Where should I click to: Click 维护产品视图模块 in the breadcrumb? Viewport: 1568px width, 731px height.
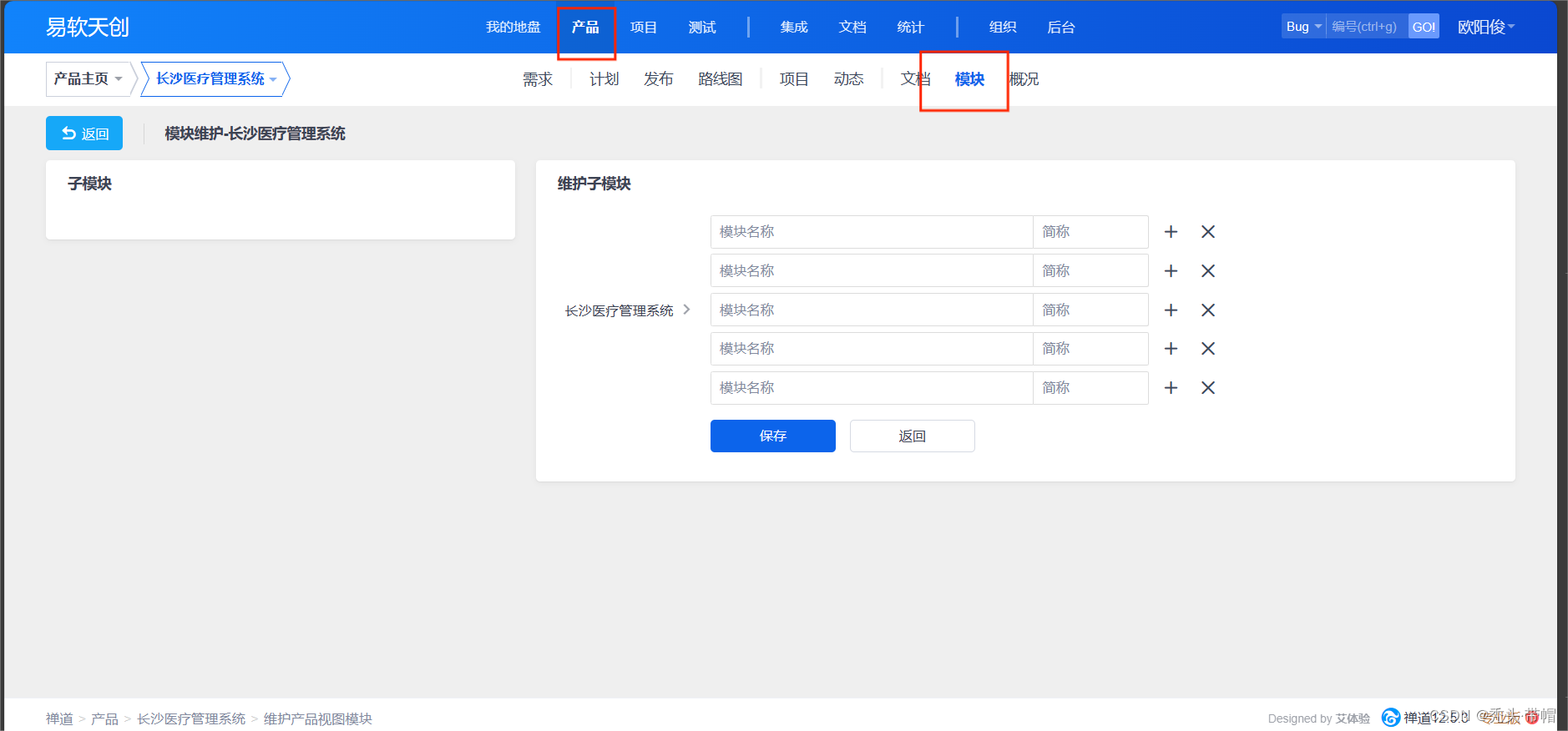[318, 718]
